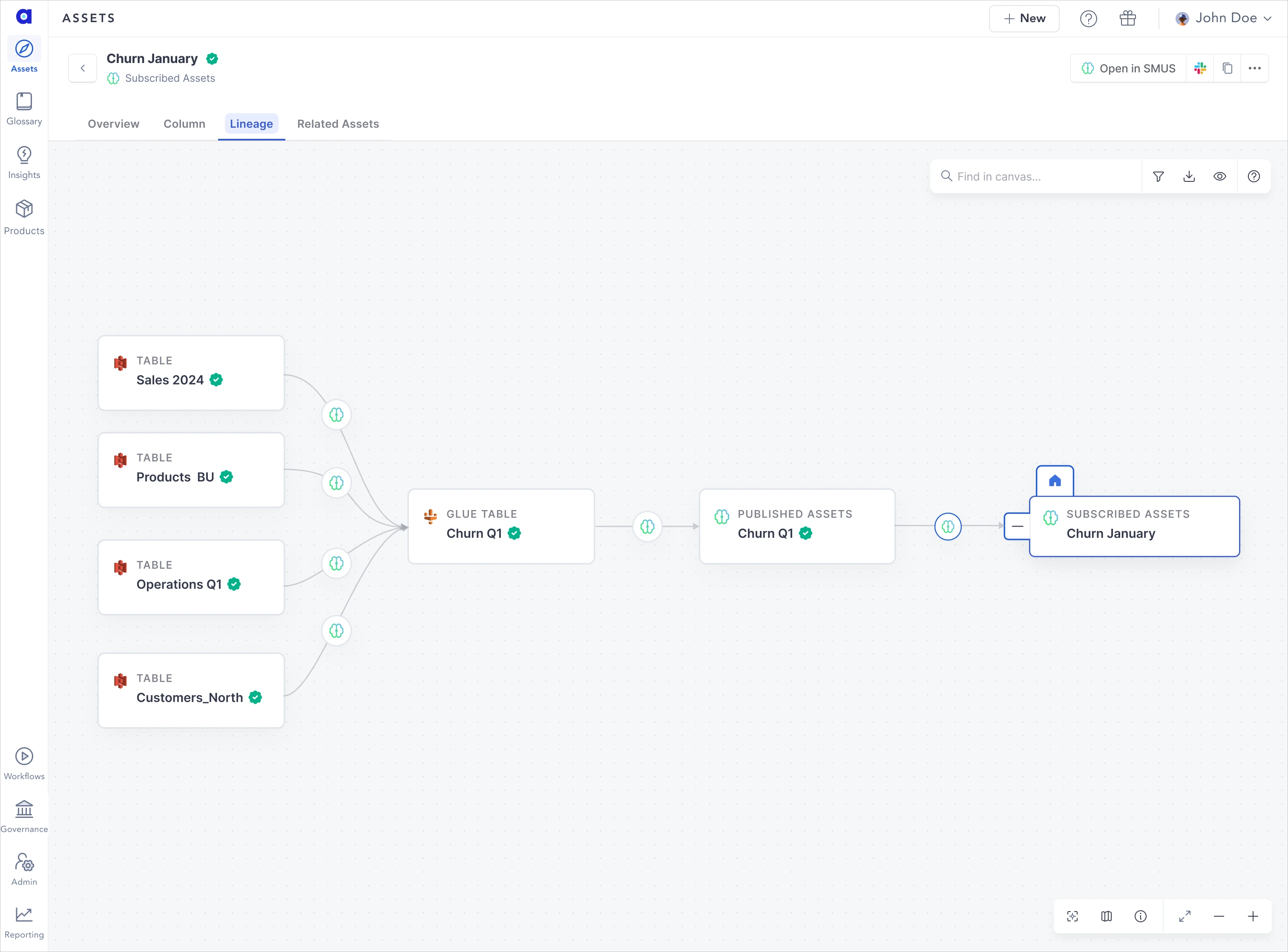Open canvas filter options
This screenshot has width=1288, height=952.
(1158, 176)
